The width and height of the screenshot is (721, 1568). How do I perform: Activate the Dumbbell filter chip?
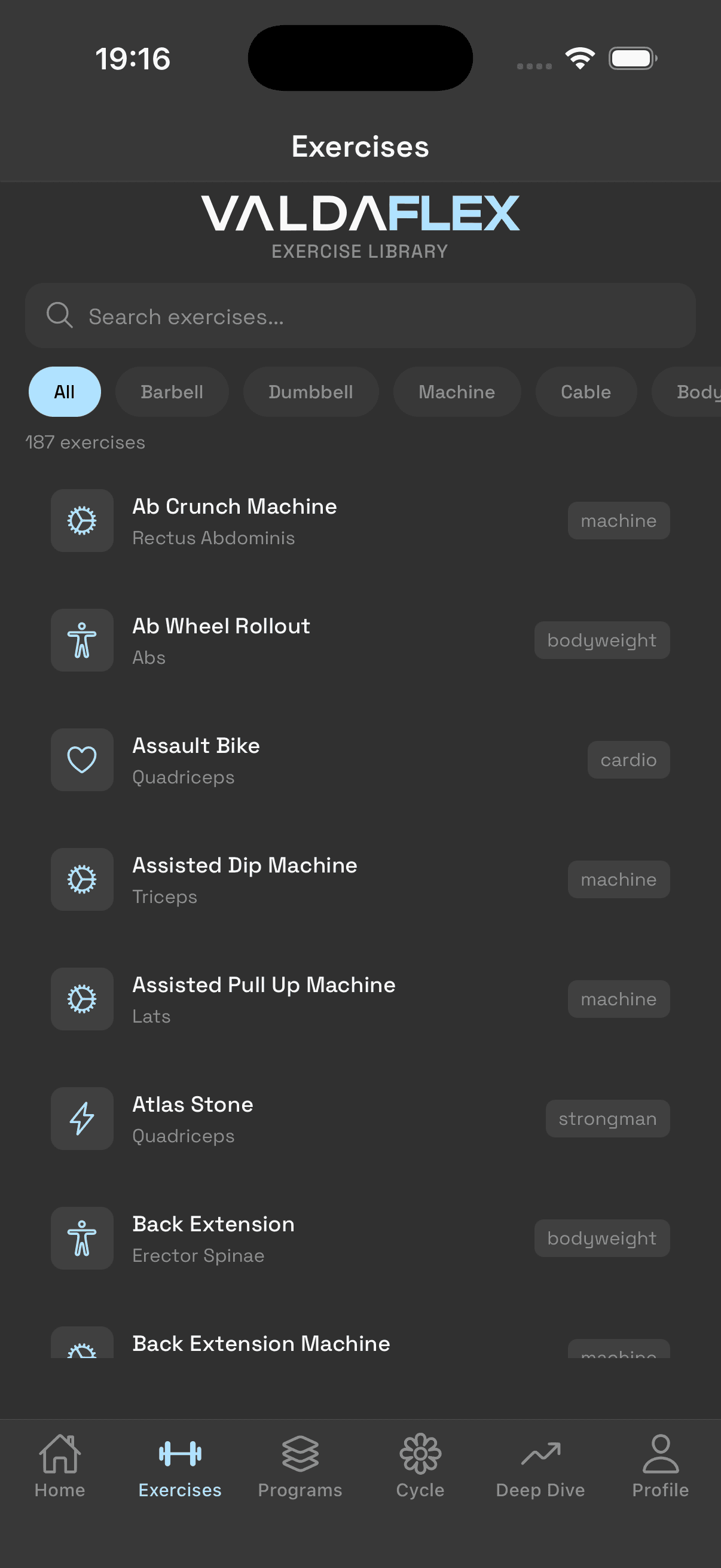pyautogui.click(x=311, y=391)
